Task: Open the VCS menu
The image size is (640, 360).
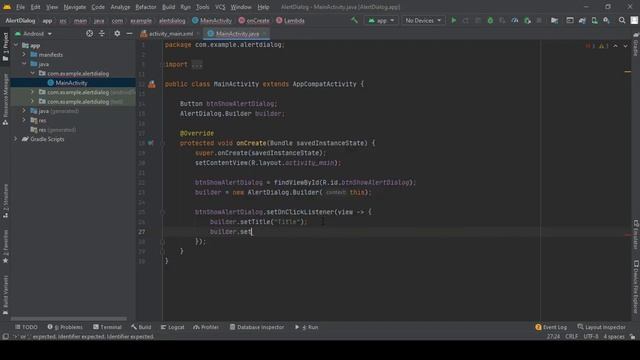Action: coord(220,7)
